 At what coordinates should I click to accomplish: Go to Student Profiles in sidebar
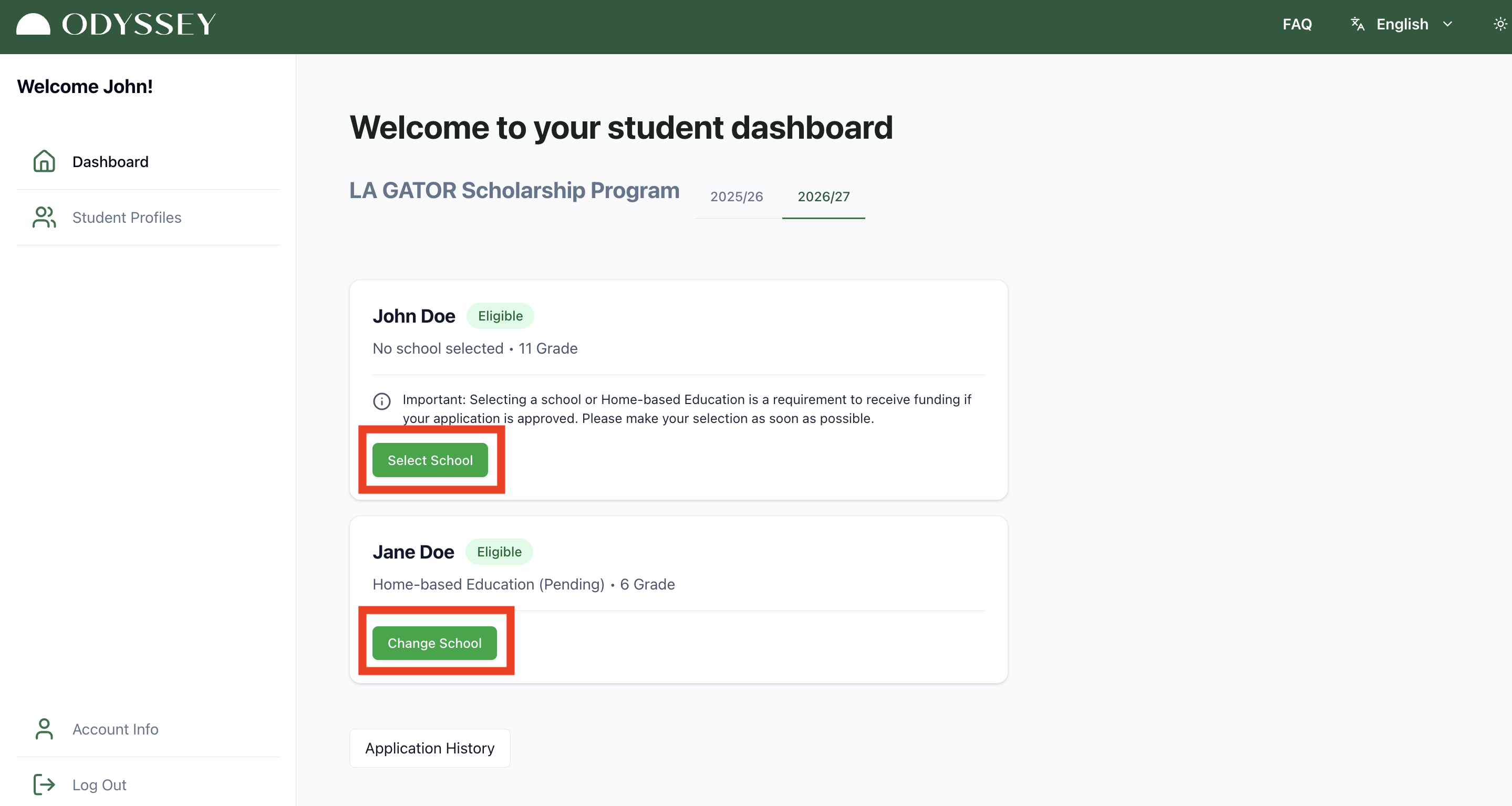tap(126, 217)
